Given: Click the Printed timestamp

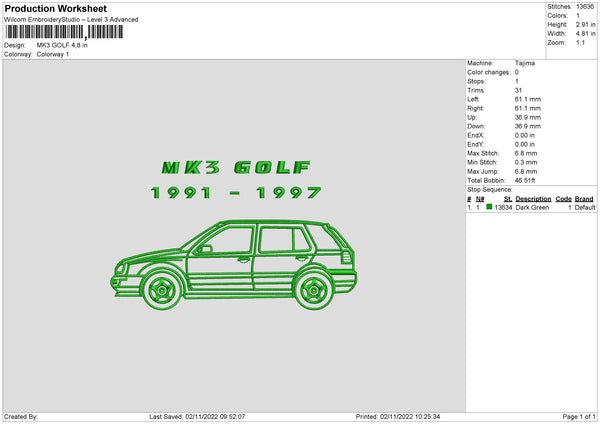Looking at the screenshot, I should tap(398, 417).
